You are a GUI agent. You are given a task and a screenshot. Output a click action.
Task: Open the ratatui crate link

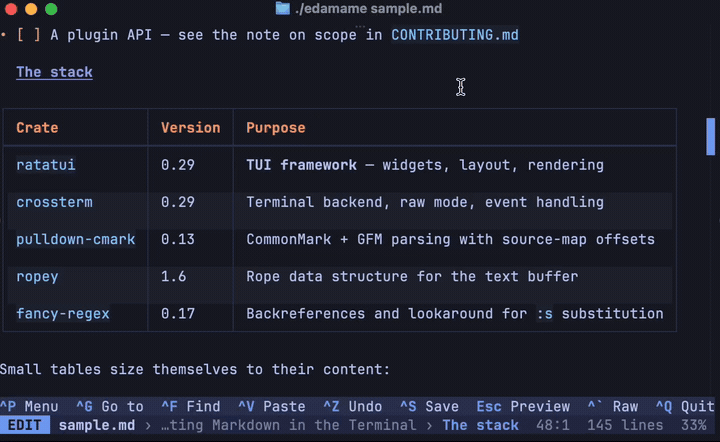(x=45, y=165)
